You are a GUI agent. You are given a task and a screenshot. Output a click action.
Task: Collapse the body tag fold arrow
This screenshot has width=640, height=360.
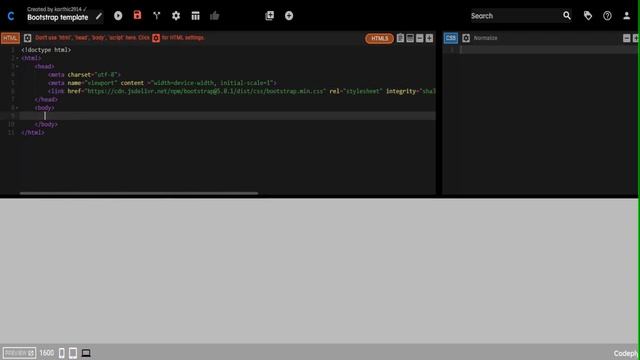click(17, 108)
